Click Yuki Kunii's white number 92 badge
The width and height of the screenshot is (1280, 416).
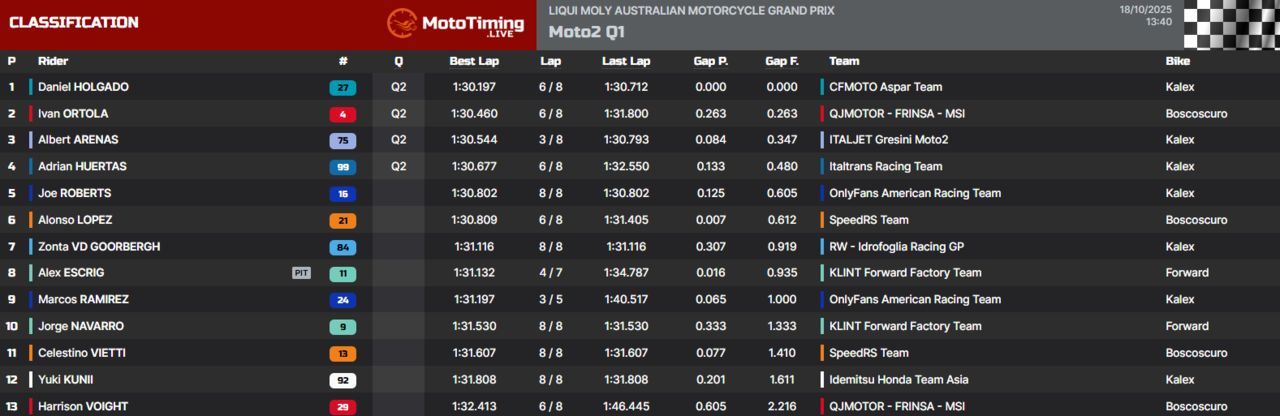coord(342,380)
